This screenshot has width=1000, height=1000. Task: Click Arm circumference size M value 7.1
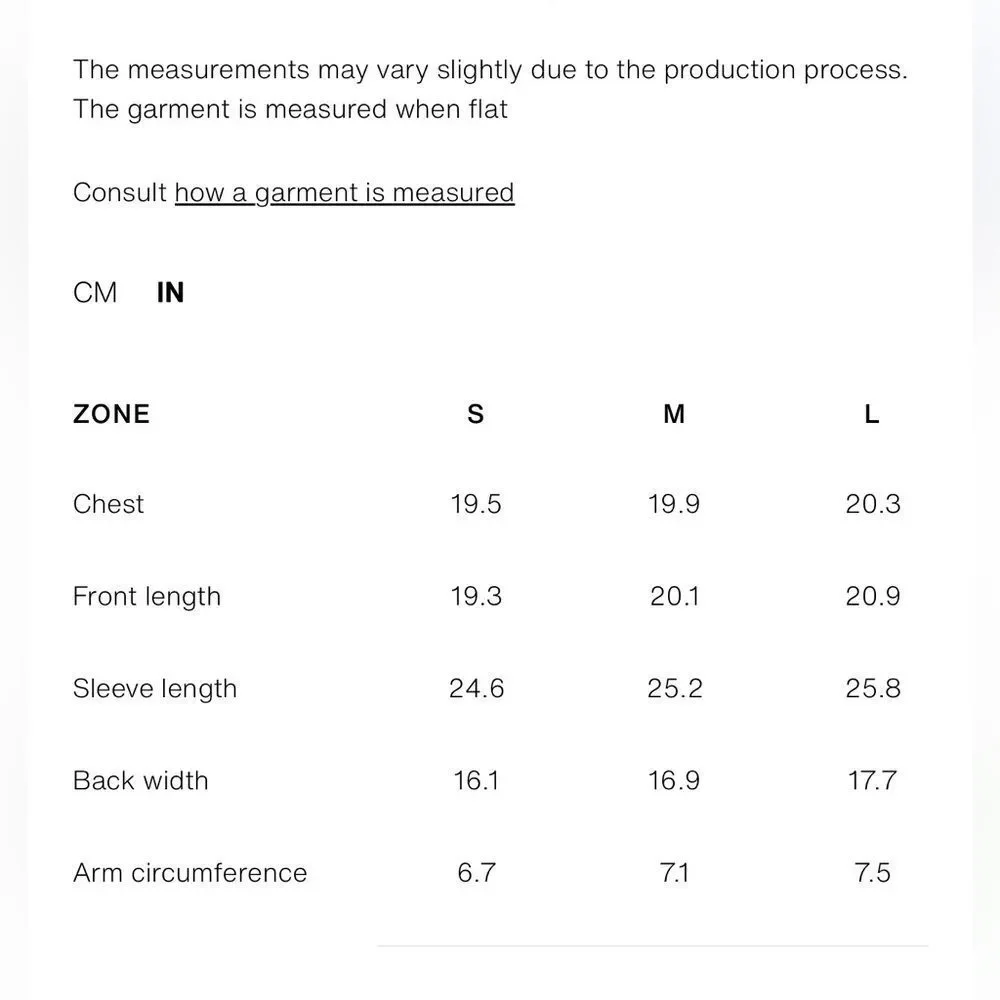coord(675,873)
